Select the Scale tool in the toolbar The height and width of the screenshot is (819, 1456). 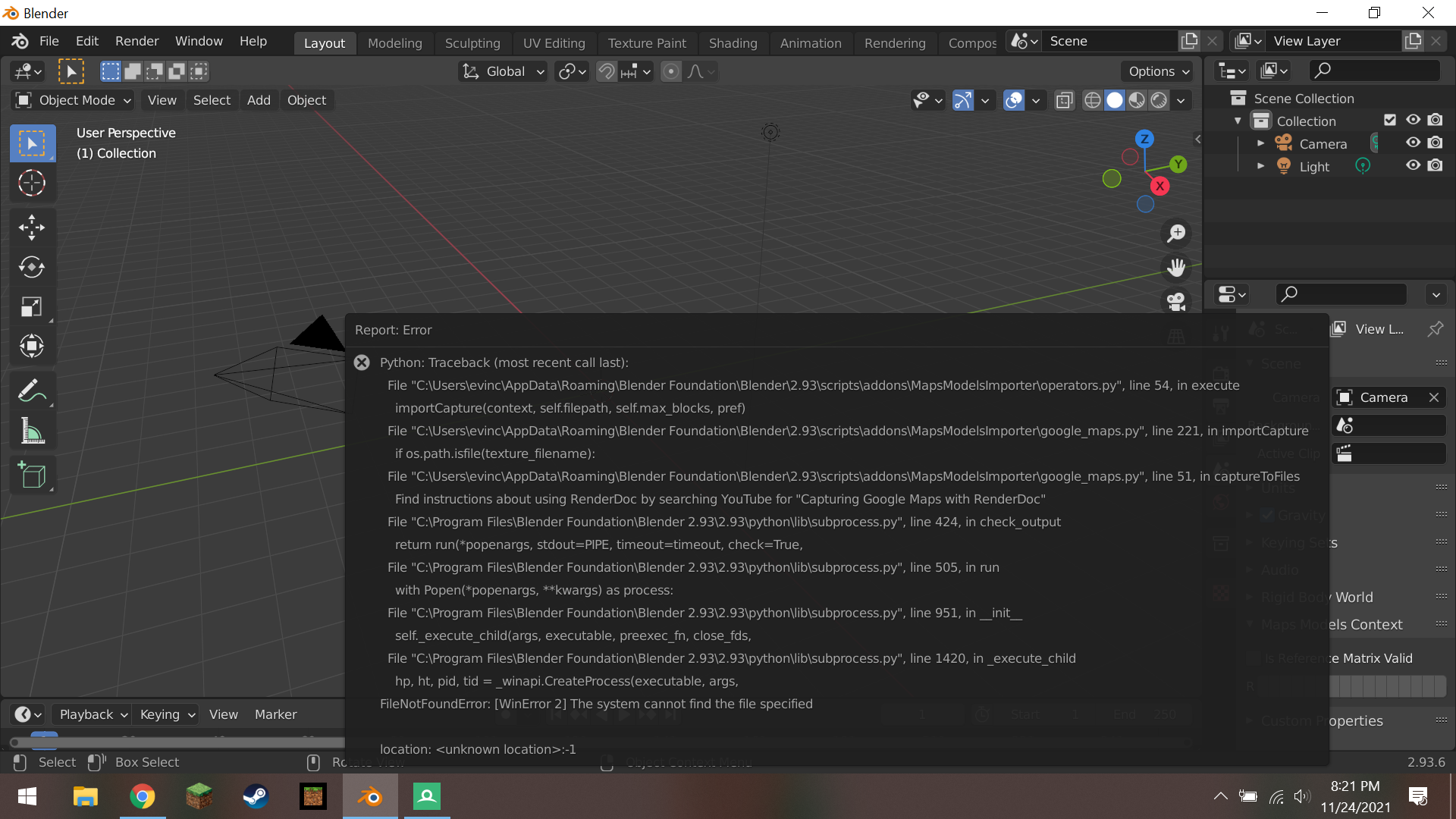click(32, 306)
